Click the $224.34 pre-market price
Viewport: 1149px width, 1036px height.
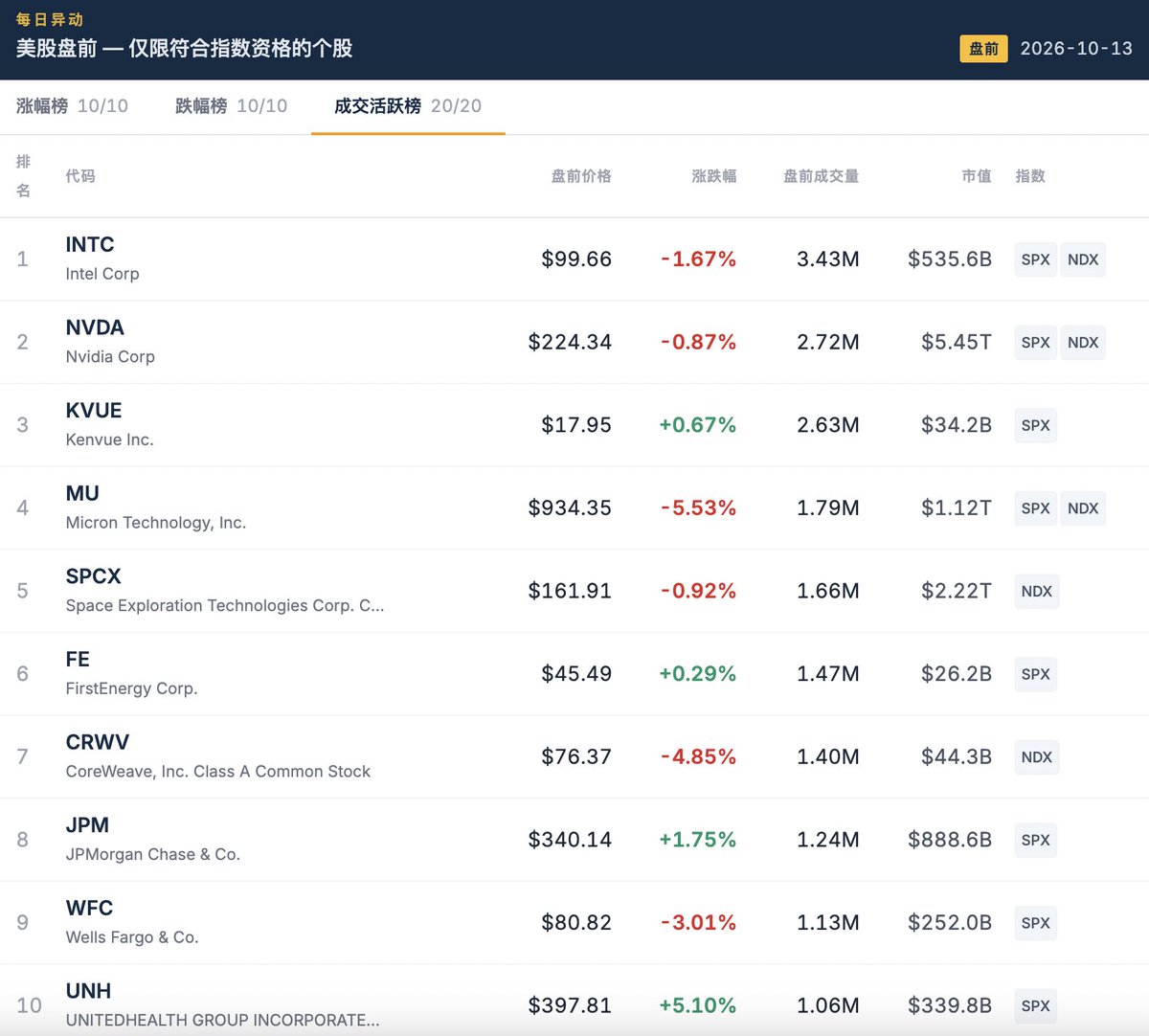[x=570, y=342]
